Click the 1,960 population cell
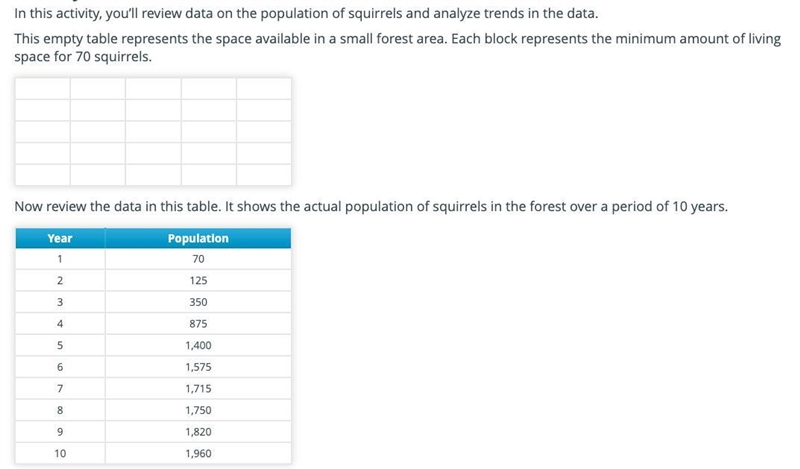 (x=198, y=453)
